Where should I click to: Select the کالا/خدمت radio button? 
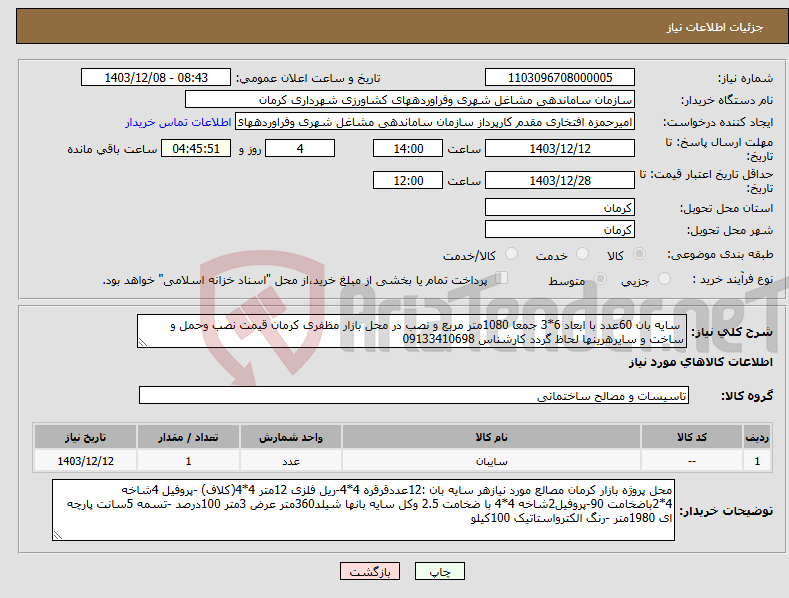coord(511,254)
